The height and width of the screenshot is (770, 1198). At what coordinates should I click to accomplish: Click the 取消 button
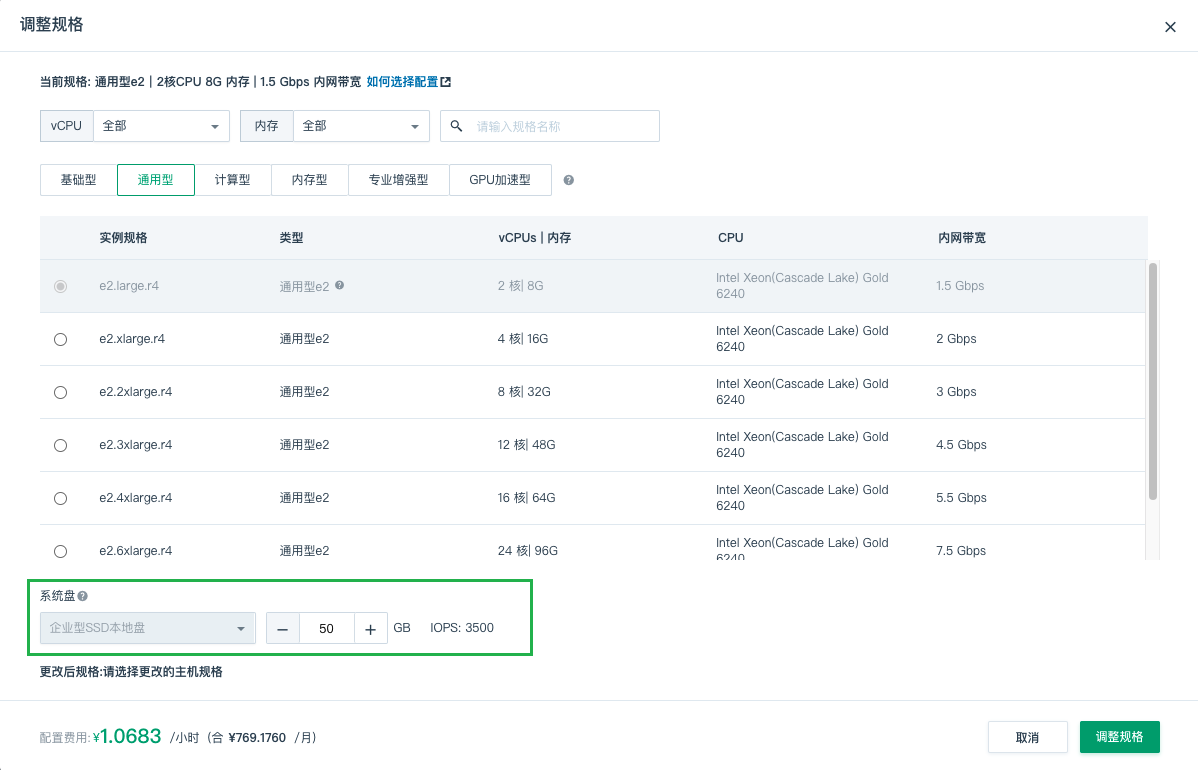coord(1028,737)
